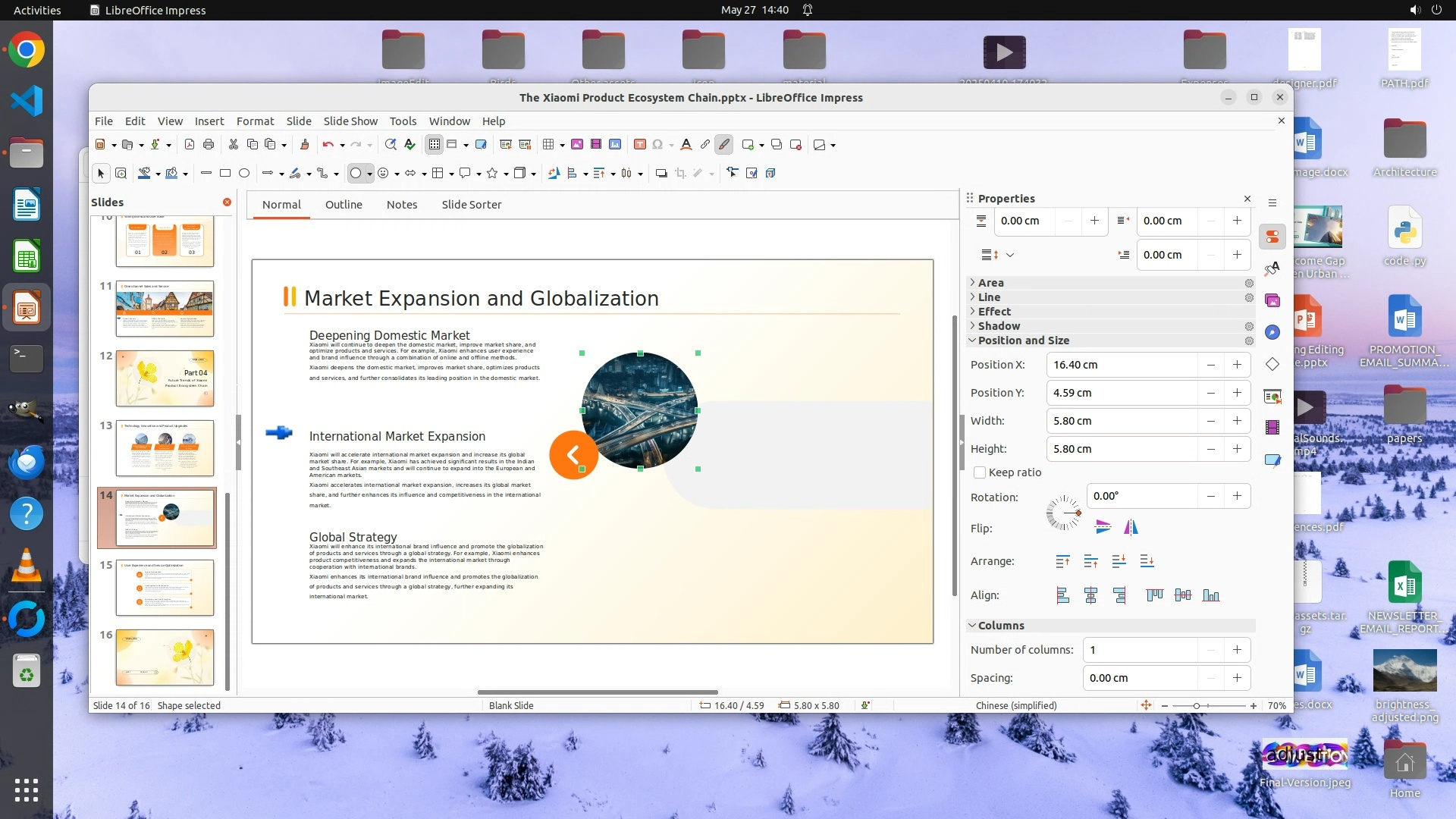Click Insert Chart toolbar icon
Image resolution: width=1456 pixels, height=819 pixels.
coord(615,144)
